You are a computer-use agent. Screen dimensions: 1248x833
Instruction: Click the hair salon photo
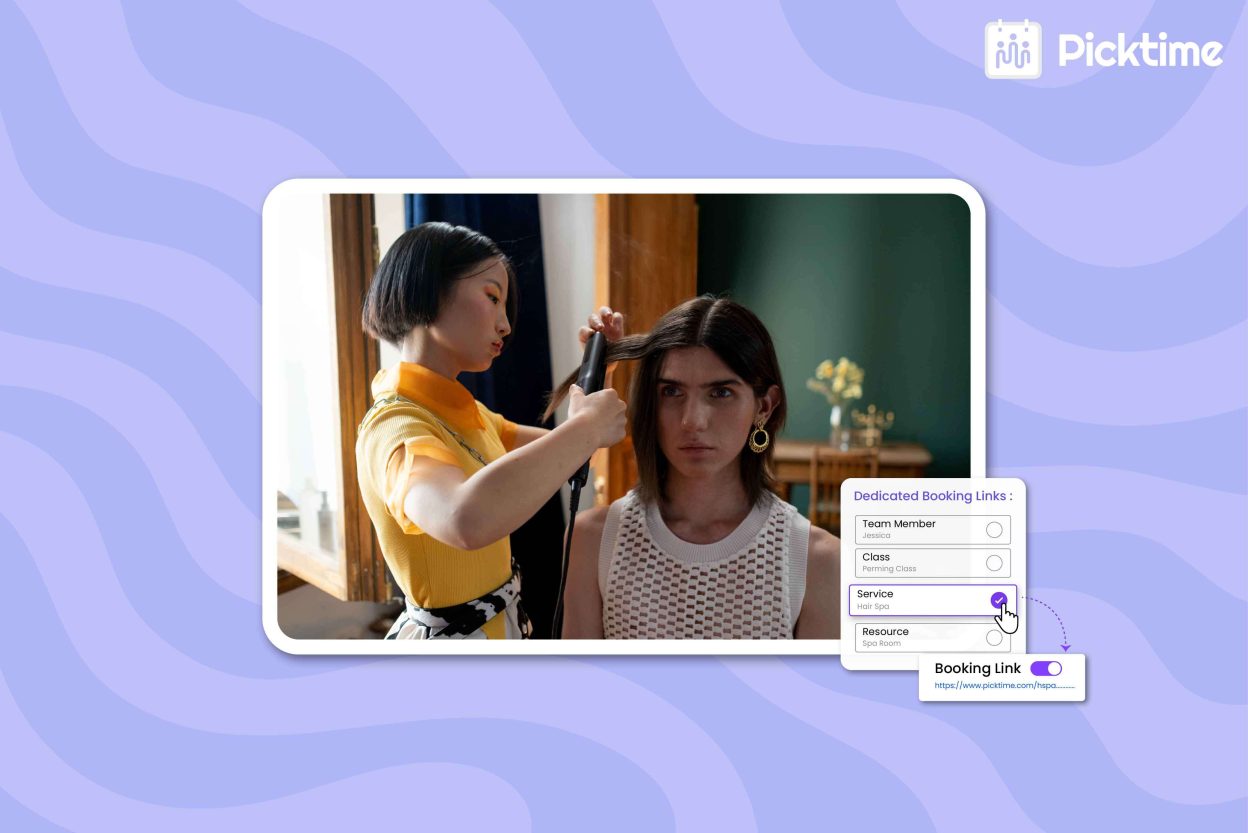tap(623, 416)
